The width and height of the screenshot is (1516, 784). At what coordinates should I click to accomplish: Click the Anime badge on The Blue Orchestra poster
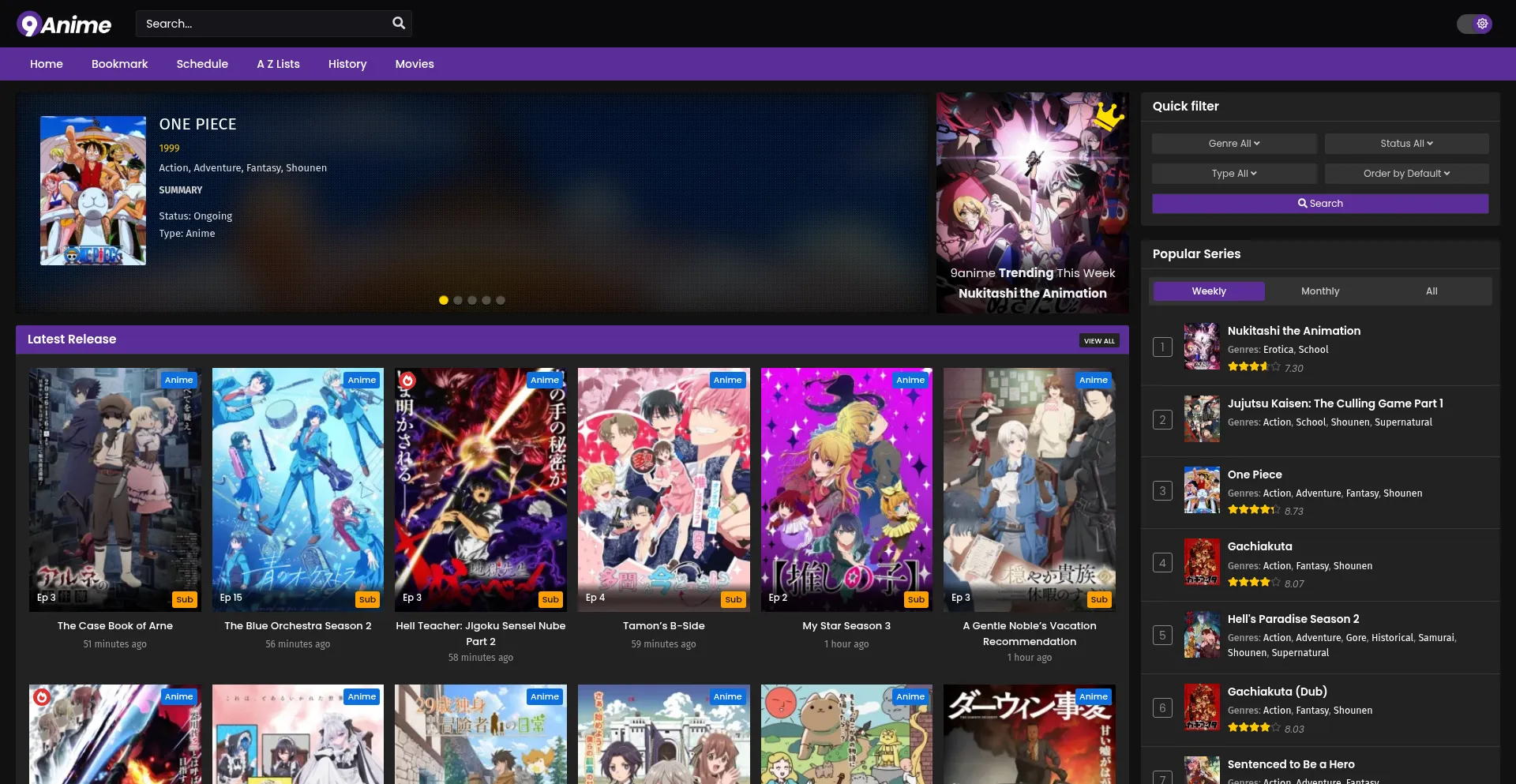[x=362, y=380]
